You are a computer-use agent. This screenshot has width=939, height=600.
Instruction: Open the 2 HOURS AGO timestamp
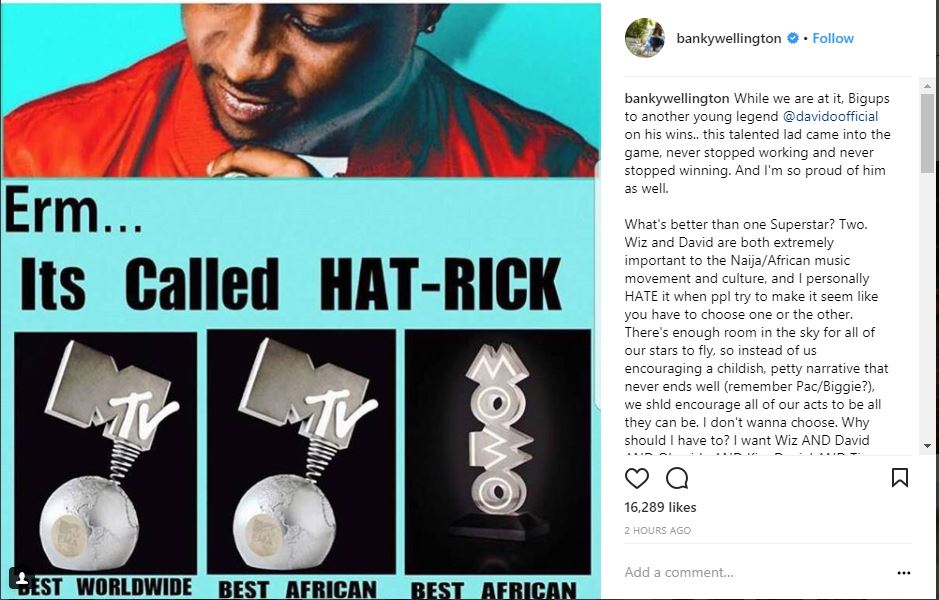tap(658, 531)
